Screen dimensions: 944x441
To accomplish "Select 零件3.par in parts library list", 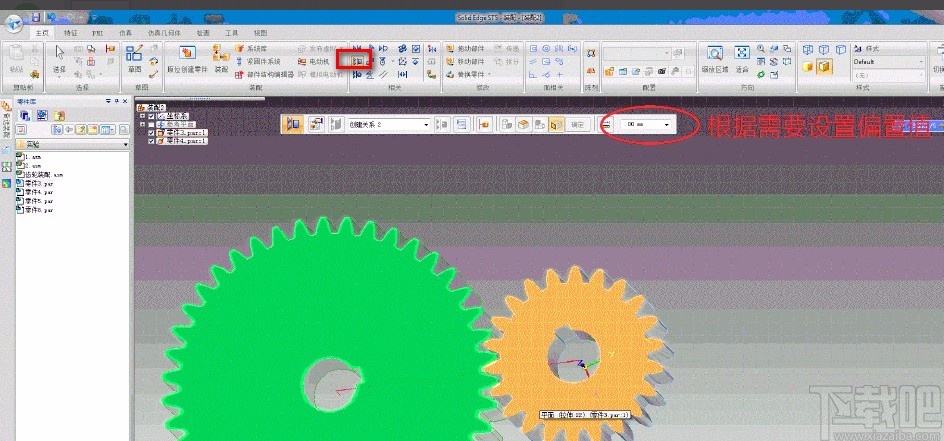I will point(36,183).
